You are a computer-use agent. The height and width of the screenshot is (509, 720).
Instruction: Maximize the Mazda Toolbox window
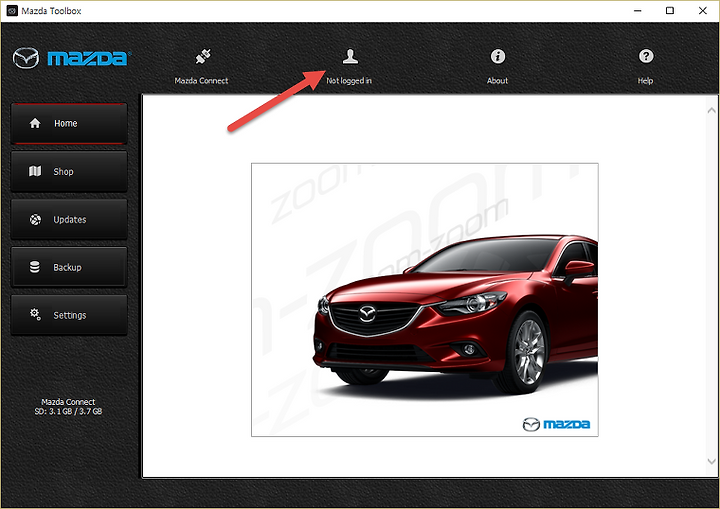(670, 11)
